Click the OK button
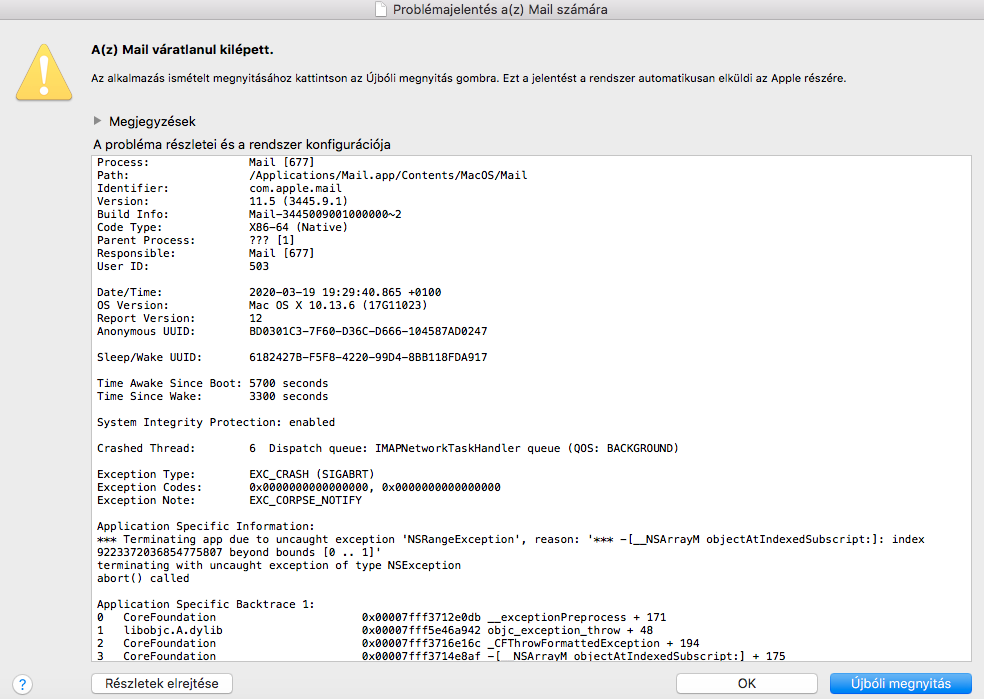 point(747,683)
